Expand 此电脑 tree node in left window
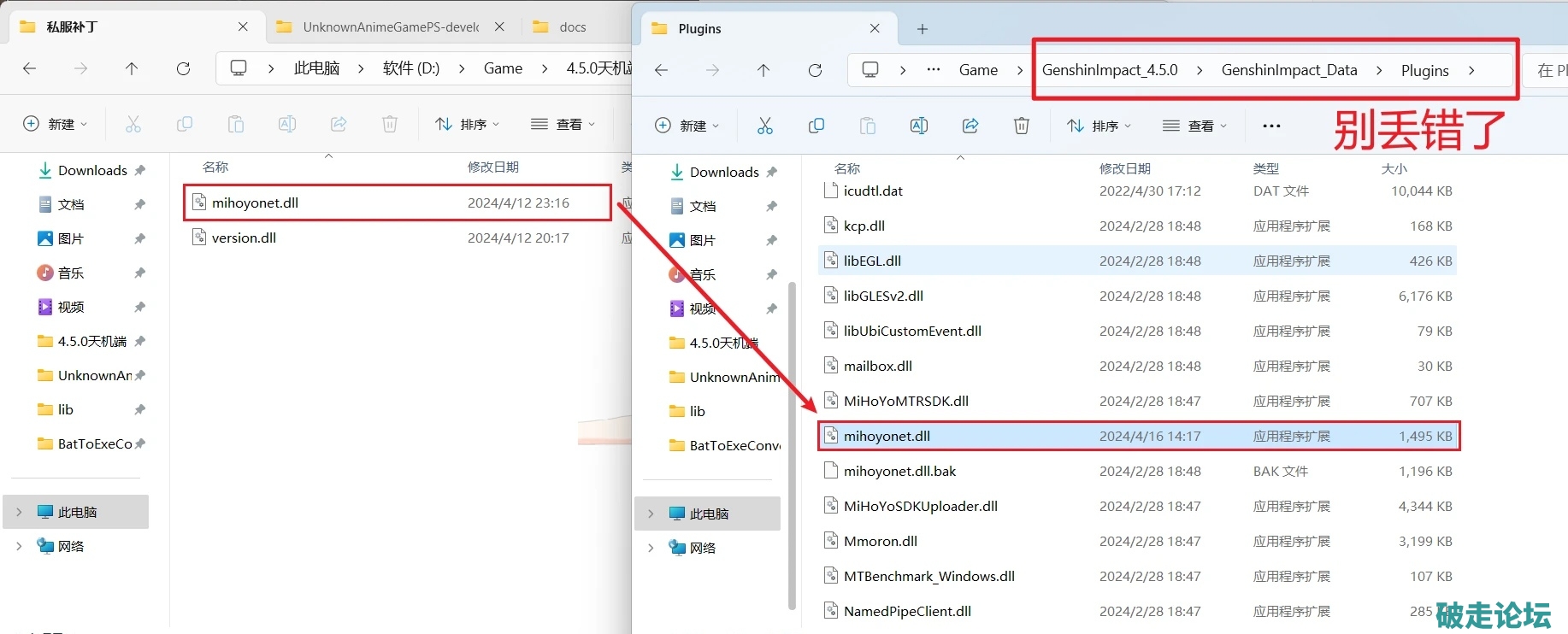Viewport: 1568px width, 634px height. tap(19, 512)
